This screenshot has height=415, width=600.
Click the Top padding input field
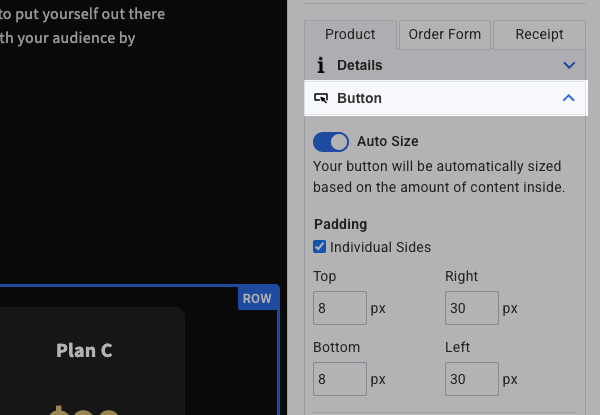340,308
